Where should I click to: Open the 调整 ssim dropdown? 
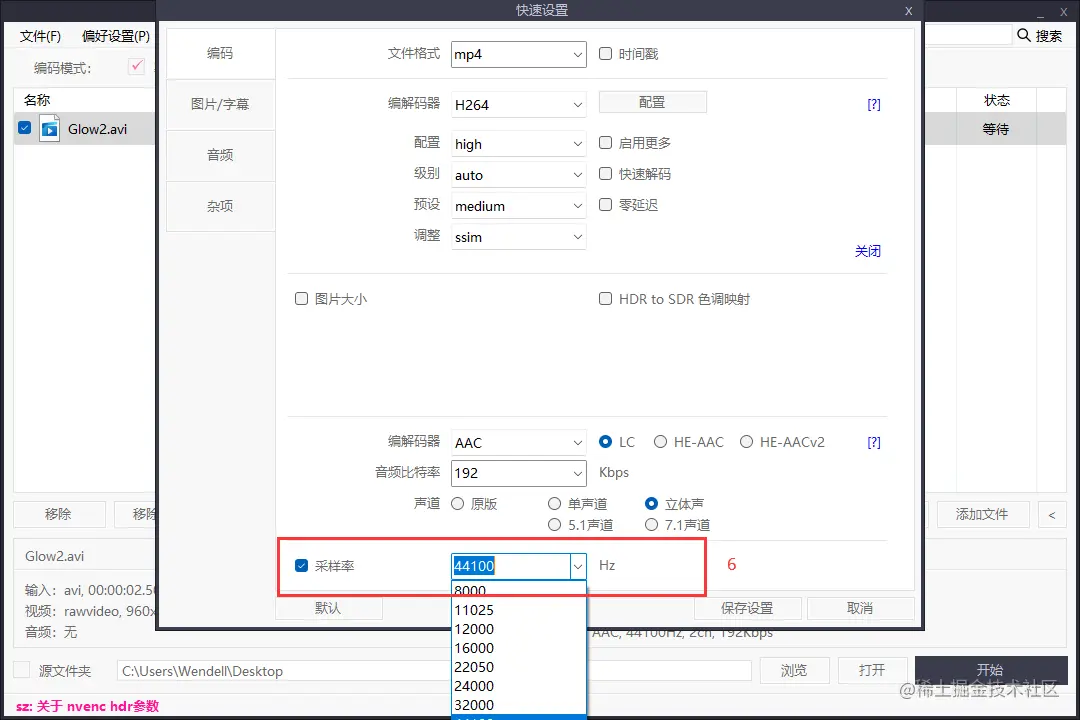(x=519, y=237)
